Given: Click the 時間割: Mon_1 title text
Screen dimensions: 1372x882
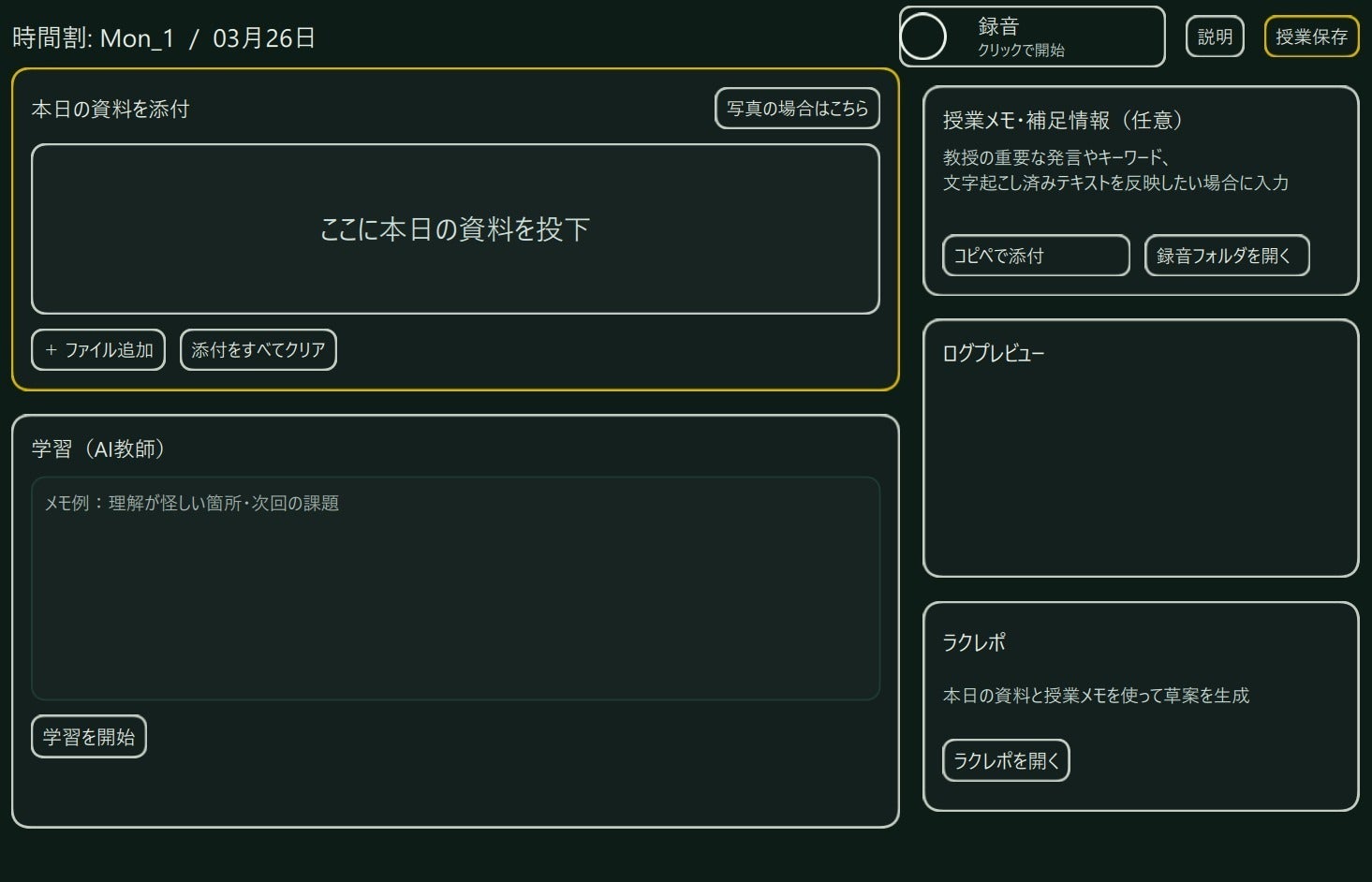Looking at the screenshot, I should (x=94, y=38).
